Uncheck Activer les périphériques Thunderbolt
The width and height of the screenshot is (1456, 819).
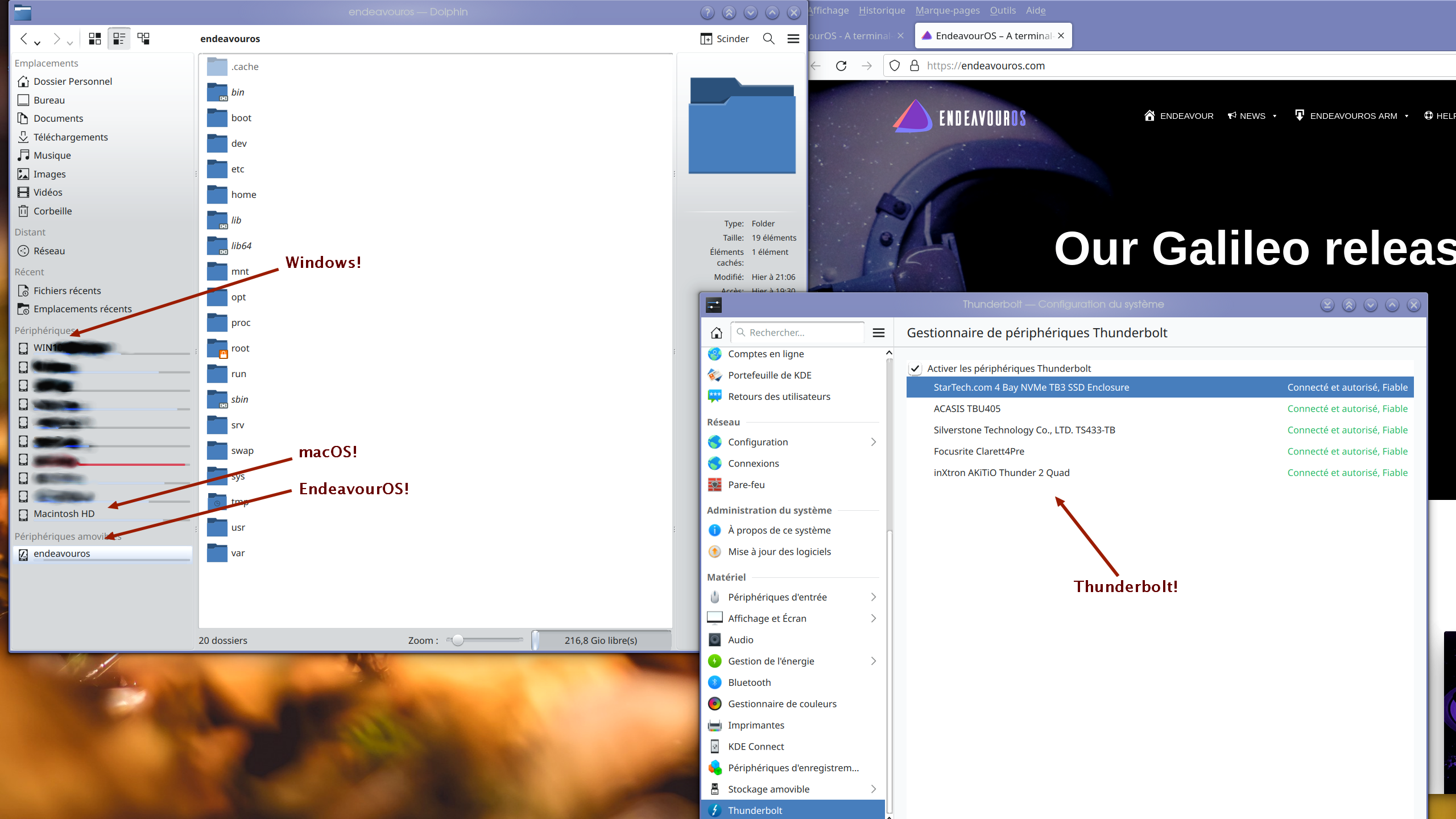(x=915, y=369)
